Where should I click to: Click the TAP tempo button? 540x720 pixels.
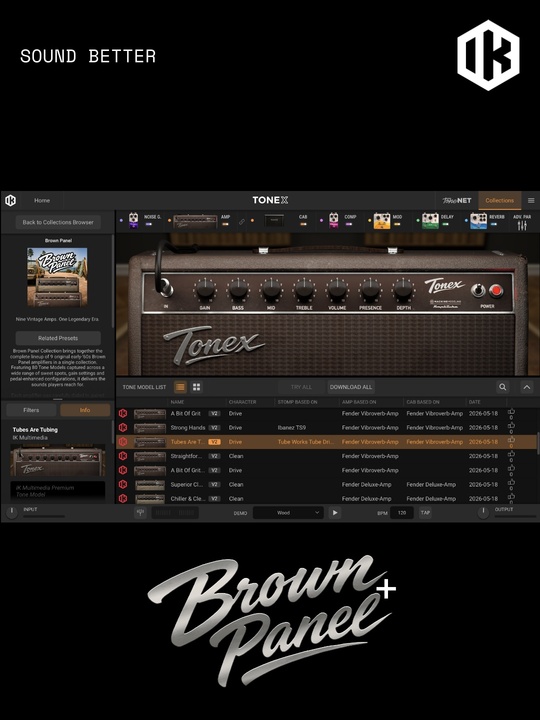[x=425, y=512]
